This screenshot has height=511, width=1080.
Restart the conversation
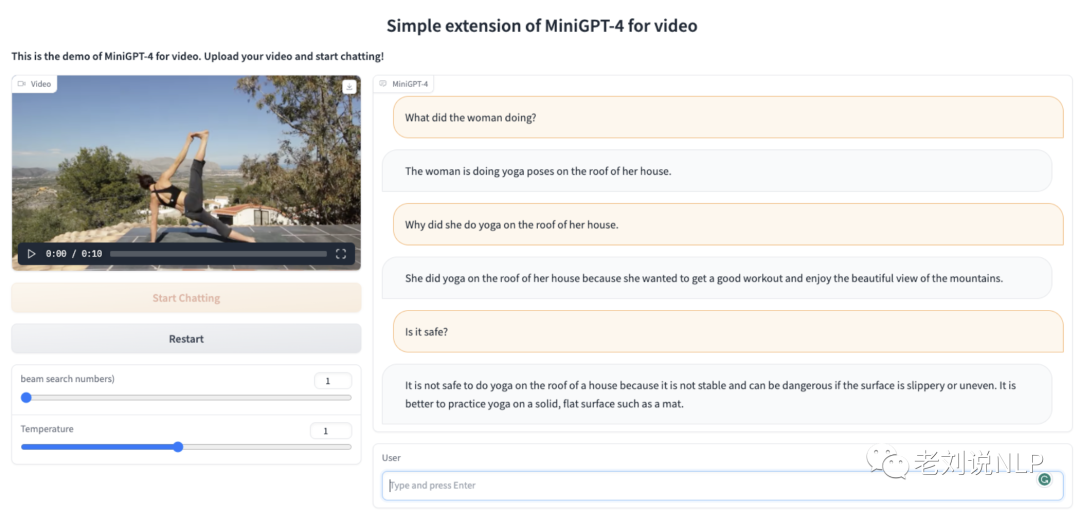(x=186, y=339)
